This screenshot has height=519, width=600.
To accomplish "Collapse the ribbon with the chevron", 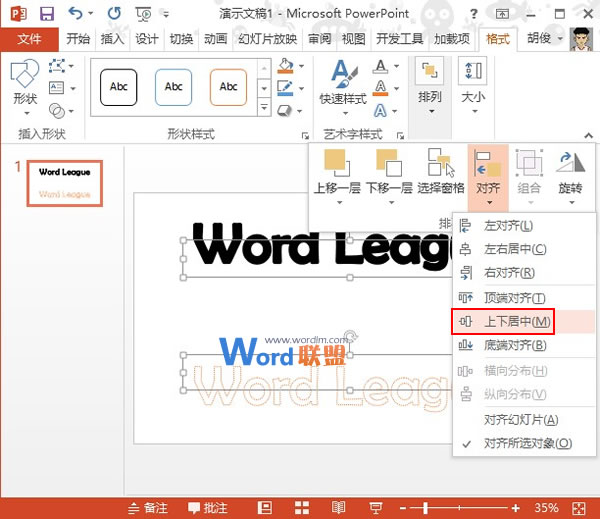I will 589,135.
